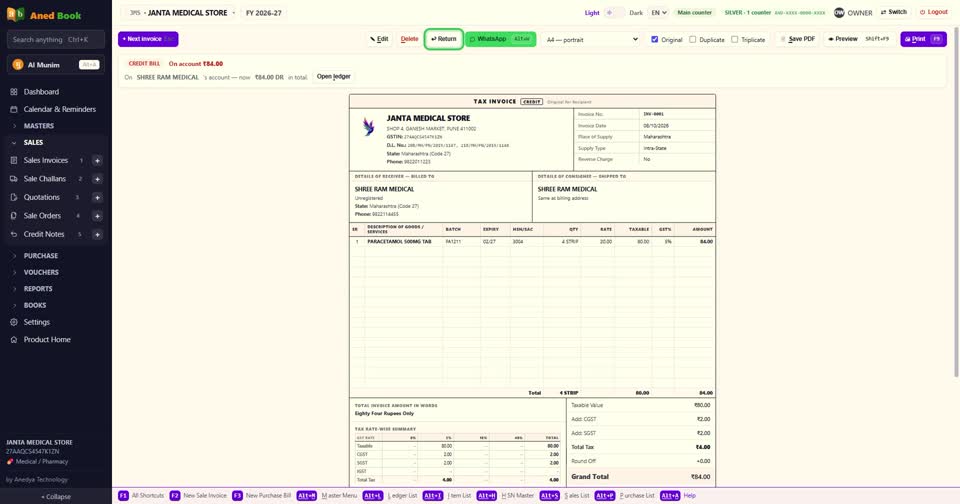960x504 pixels.
Task: Click F3 New Purchase Bill shortcut
Action: 261,495
